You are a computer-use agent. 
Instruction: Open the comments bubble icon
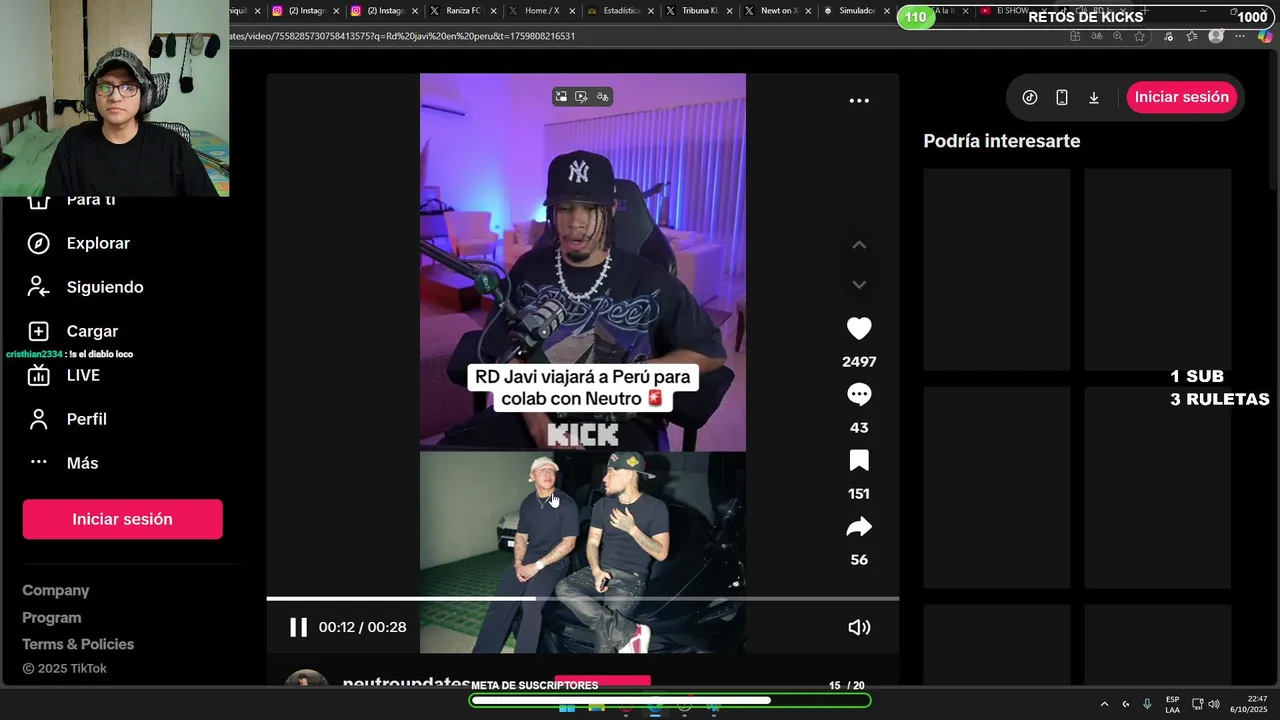click(x=859, y=395)
